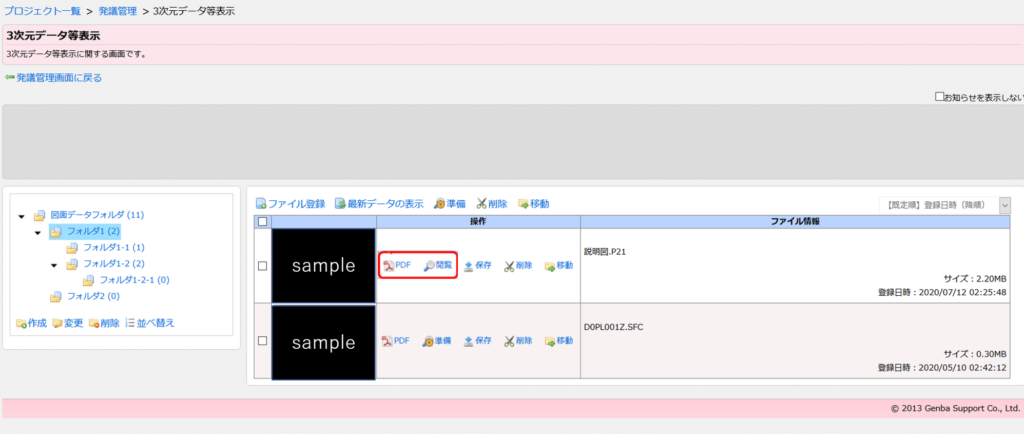Click folder icon of フォルダ1-1
Screen dimensions: 1024x434
(72, 248)
